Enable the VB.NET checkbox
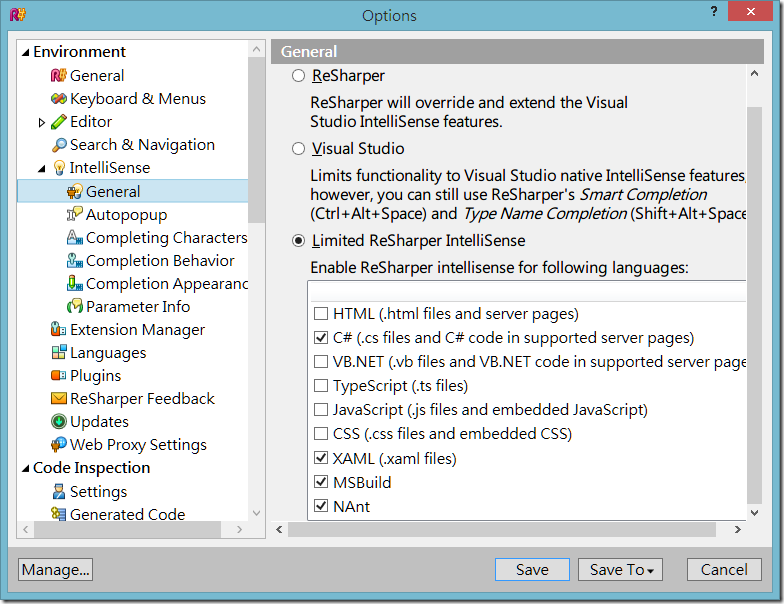Screen dimensions: 784x604 320,362
